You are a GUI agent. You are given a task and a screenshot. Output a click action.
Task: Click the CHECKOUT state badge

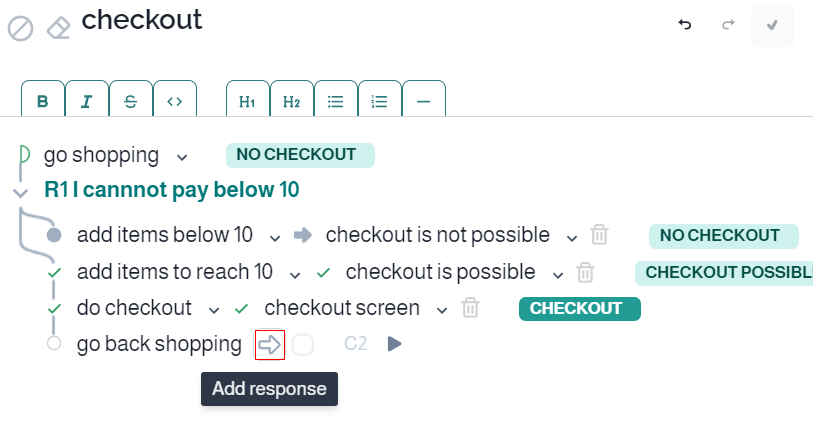point(580,308)
